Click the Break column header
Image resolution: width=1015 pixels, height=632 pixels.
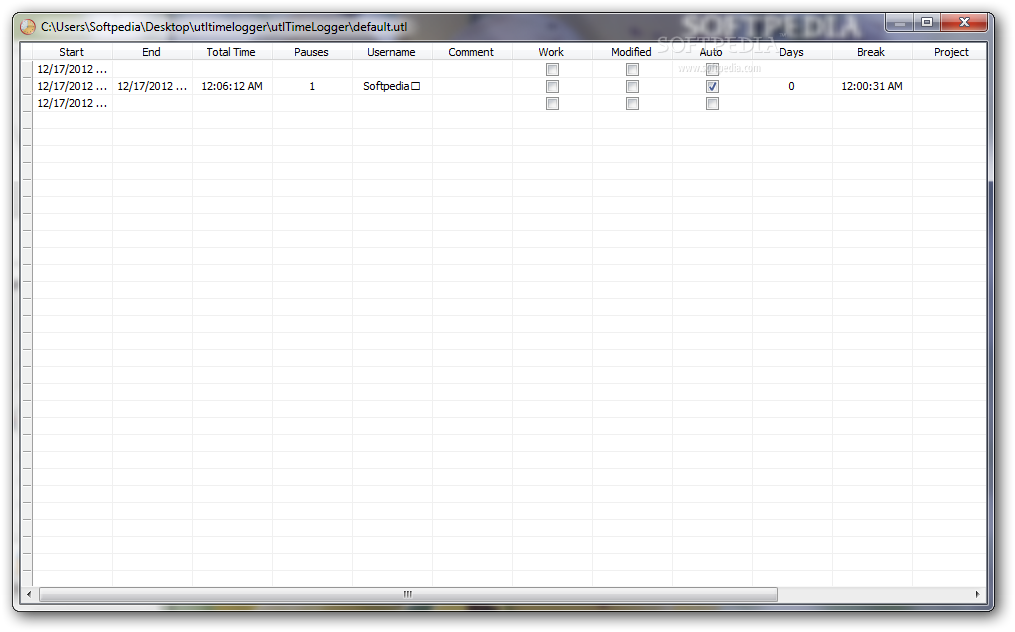tap(871, 52)
